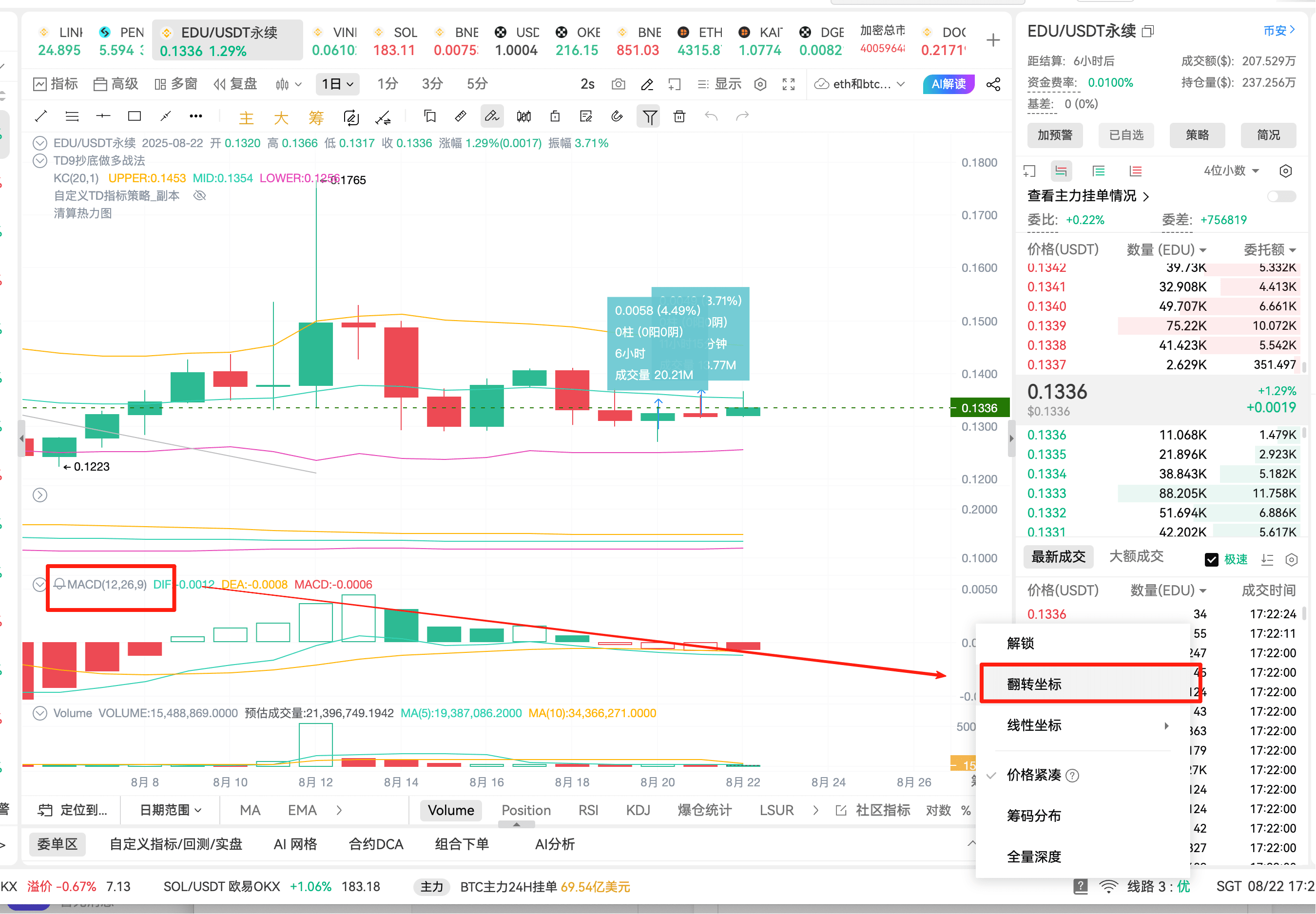This screenshot has height=914, width=1316.
Task: Toggle 查看主力挂单情况 switch
Action: pos(1281,196)
